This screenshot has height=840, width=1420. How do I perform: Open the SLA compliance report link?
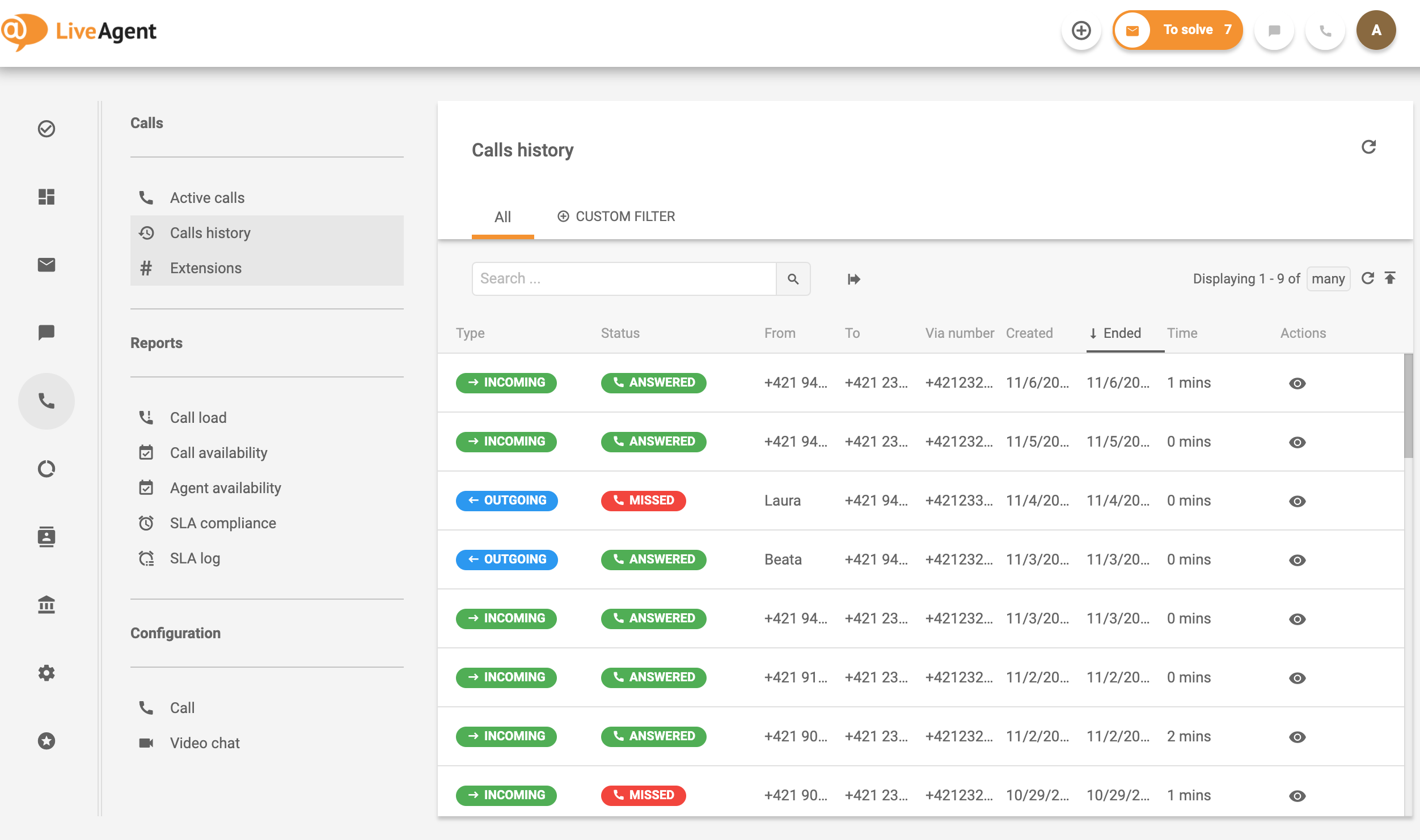pyautogui.click(x=223, y=523)
